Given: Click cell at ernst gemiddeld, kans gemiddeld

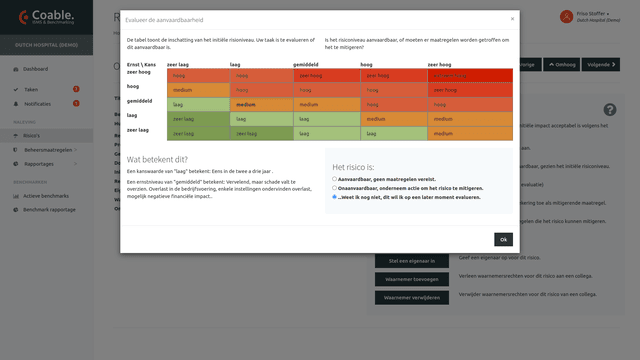Looking at the screenshot, I should (327, 104).
